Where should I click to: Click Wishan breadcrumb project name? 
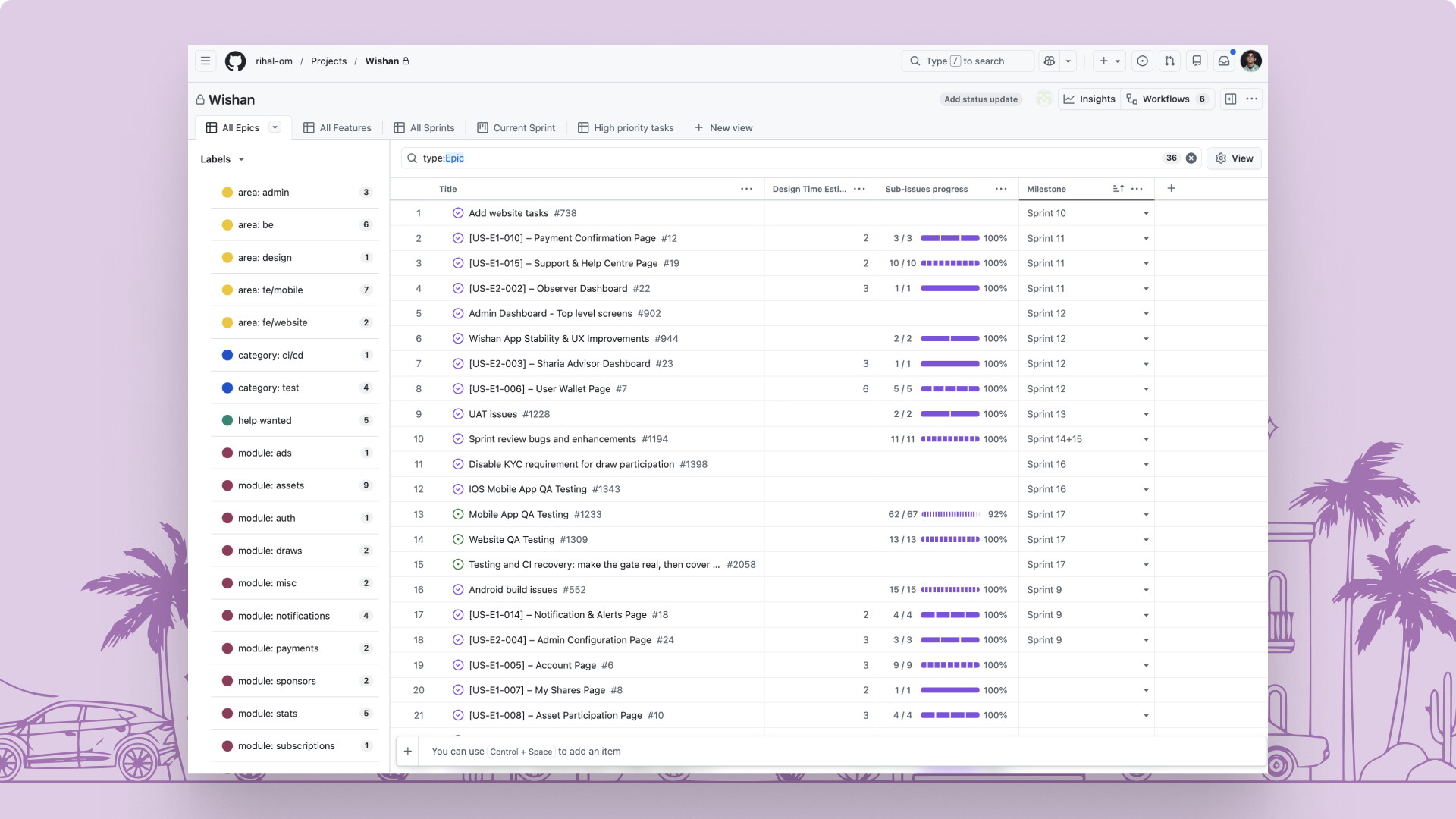tap(381, 61)
